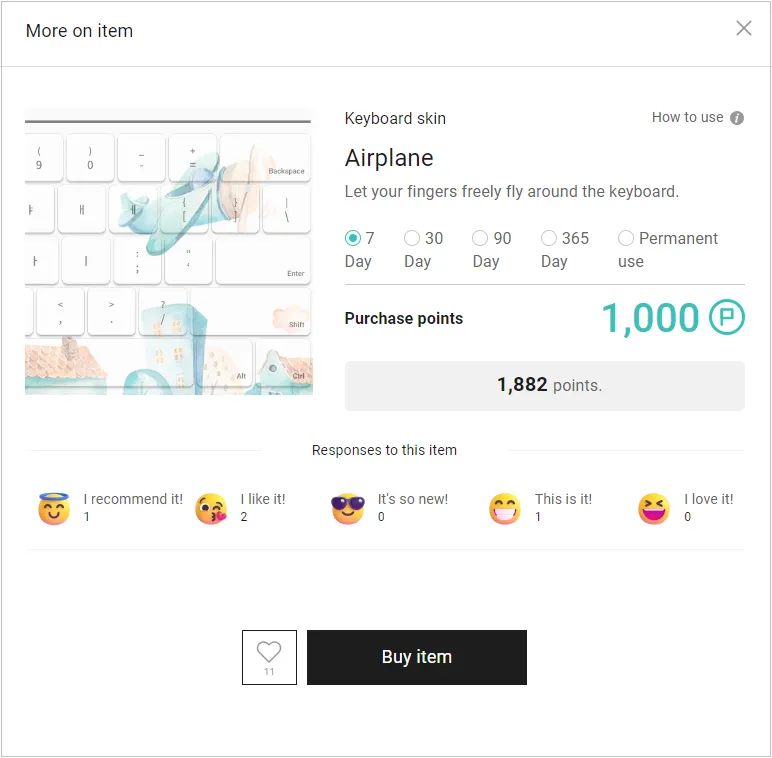Click the heart wishlist icon

coord(269,652)
